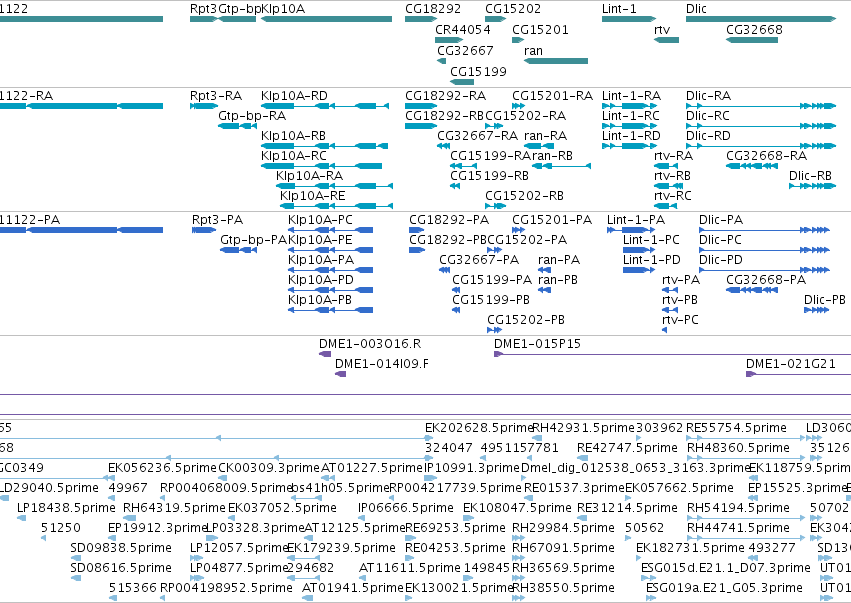Viewport: 851px width, 603px height.
Task: Click EST label AT01941.5prime
Action: coord(353,588)
